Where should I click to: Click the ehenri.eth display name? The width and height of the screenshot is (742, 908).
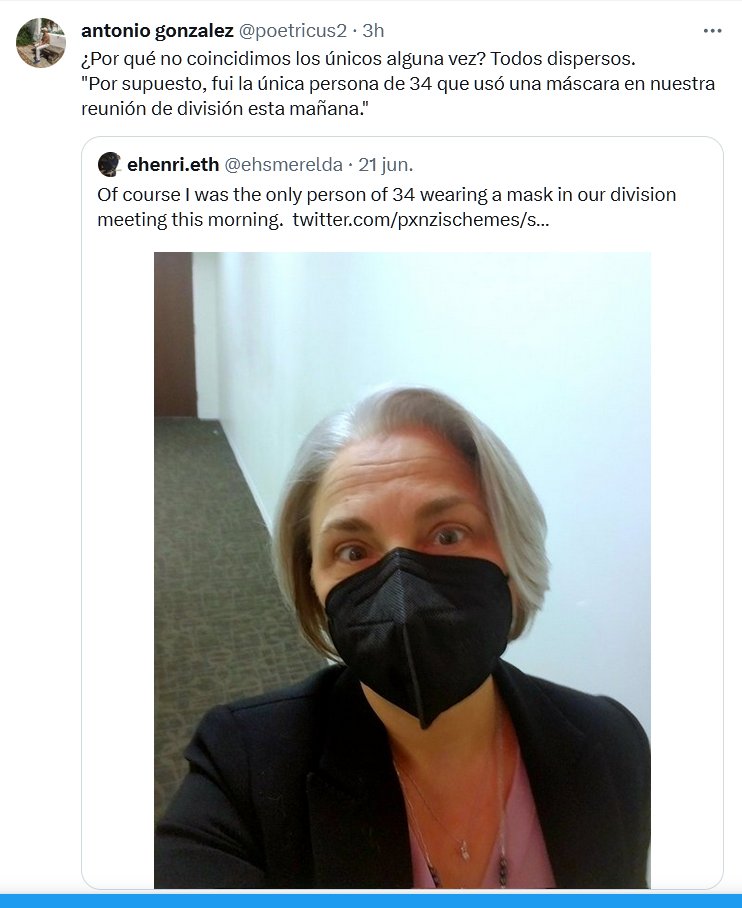tap(173, 165)
